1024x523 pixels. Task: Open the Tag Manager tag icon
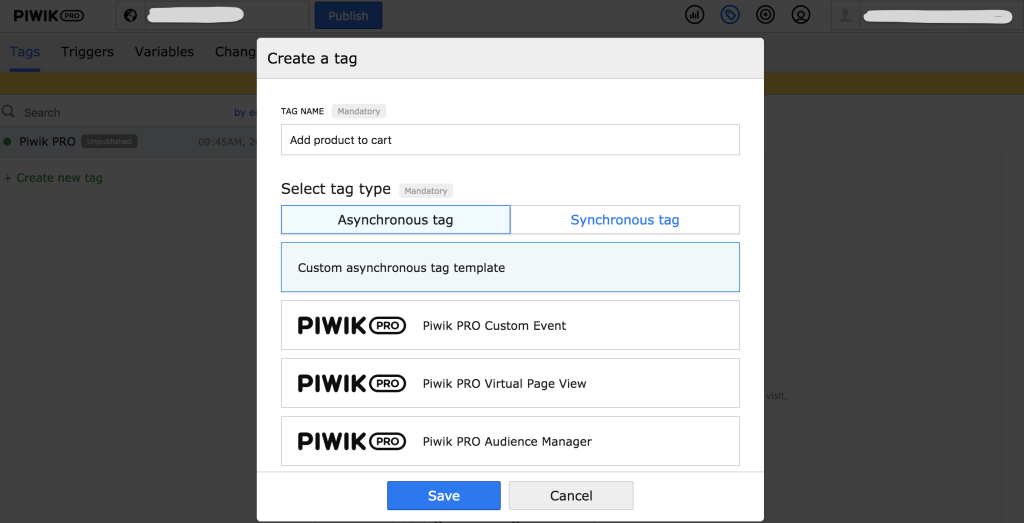pos(729,14)
